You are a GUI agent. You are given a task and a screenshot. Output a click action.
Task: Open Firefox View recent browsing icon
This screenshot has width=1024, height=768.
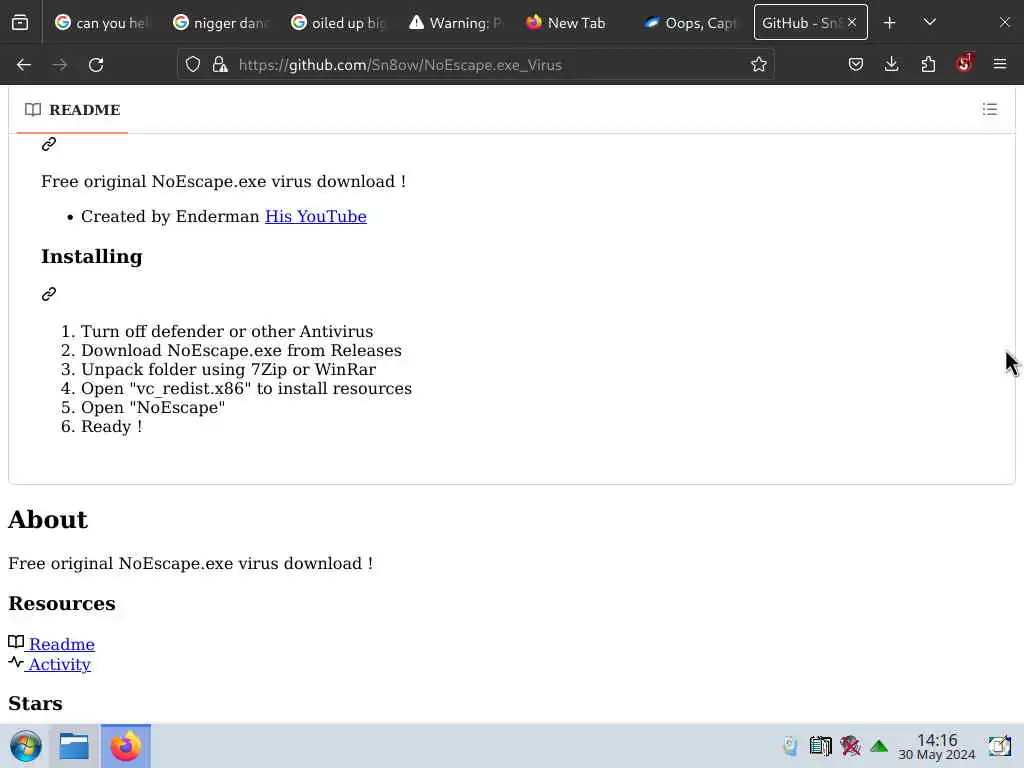(x=20, y=22)
